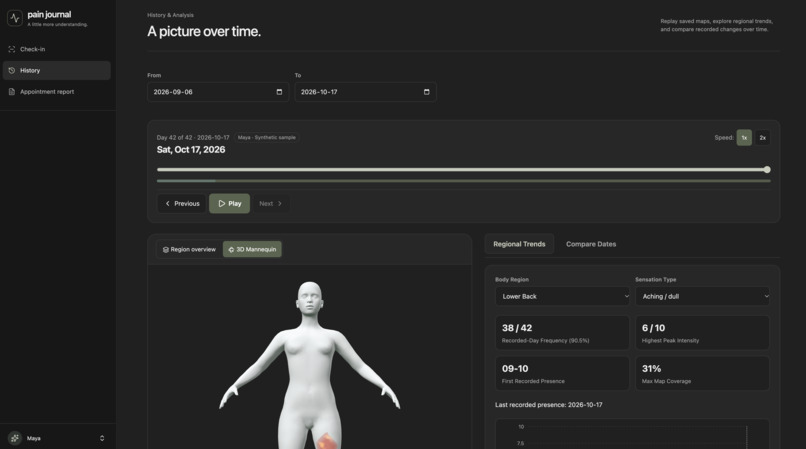Go to the Previous day
Viewport: 806px width, 449px height.
point(182,204)
